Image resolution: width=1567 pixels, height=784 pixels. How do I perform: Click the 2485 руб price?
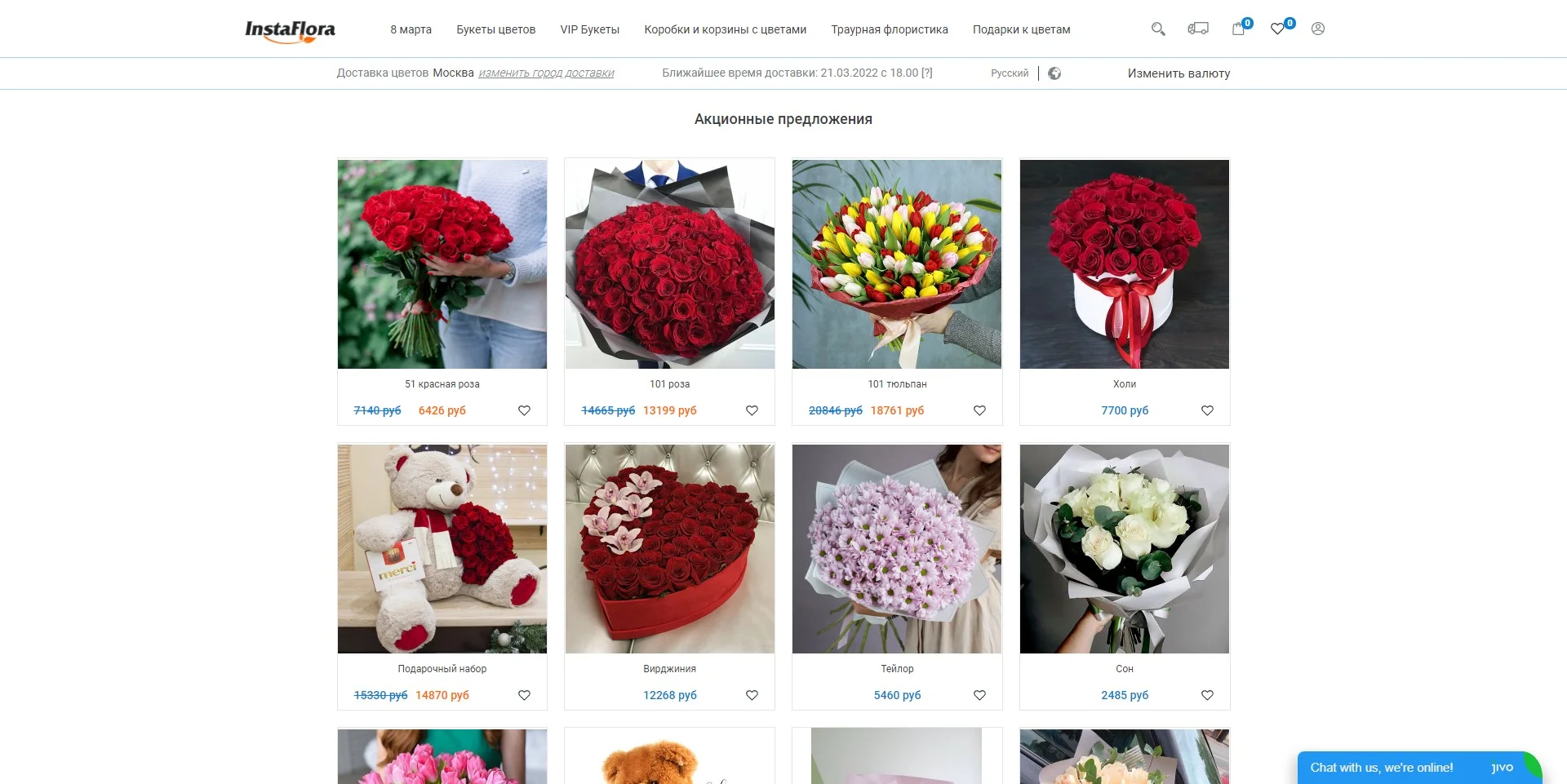(x=1125, y=695)
